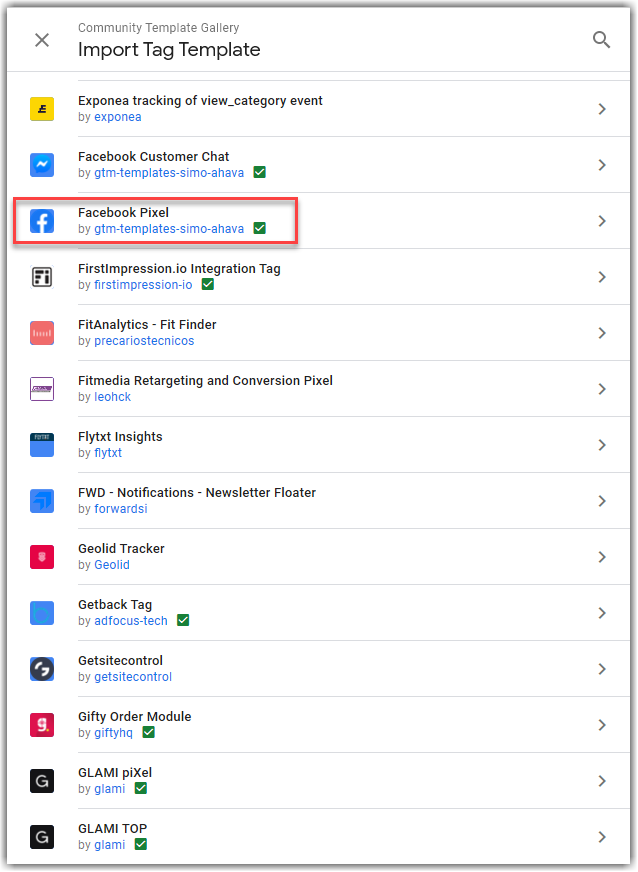
Task: Click verified badge on Facebook Customer Chat
Action: [x=259, y=172]
